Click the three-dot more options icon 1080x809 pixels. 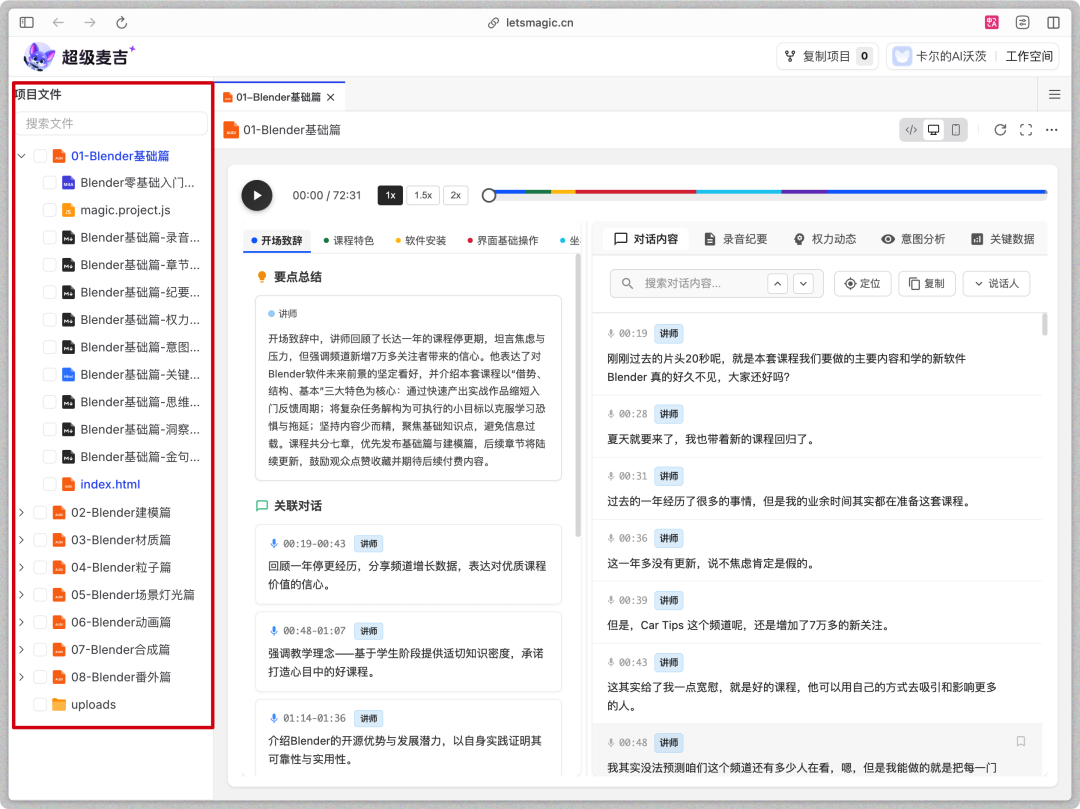coord(1053,130)
